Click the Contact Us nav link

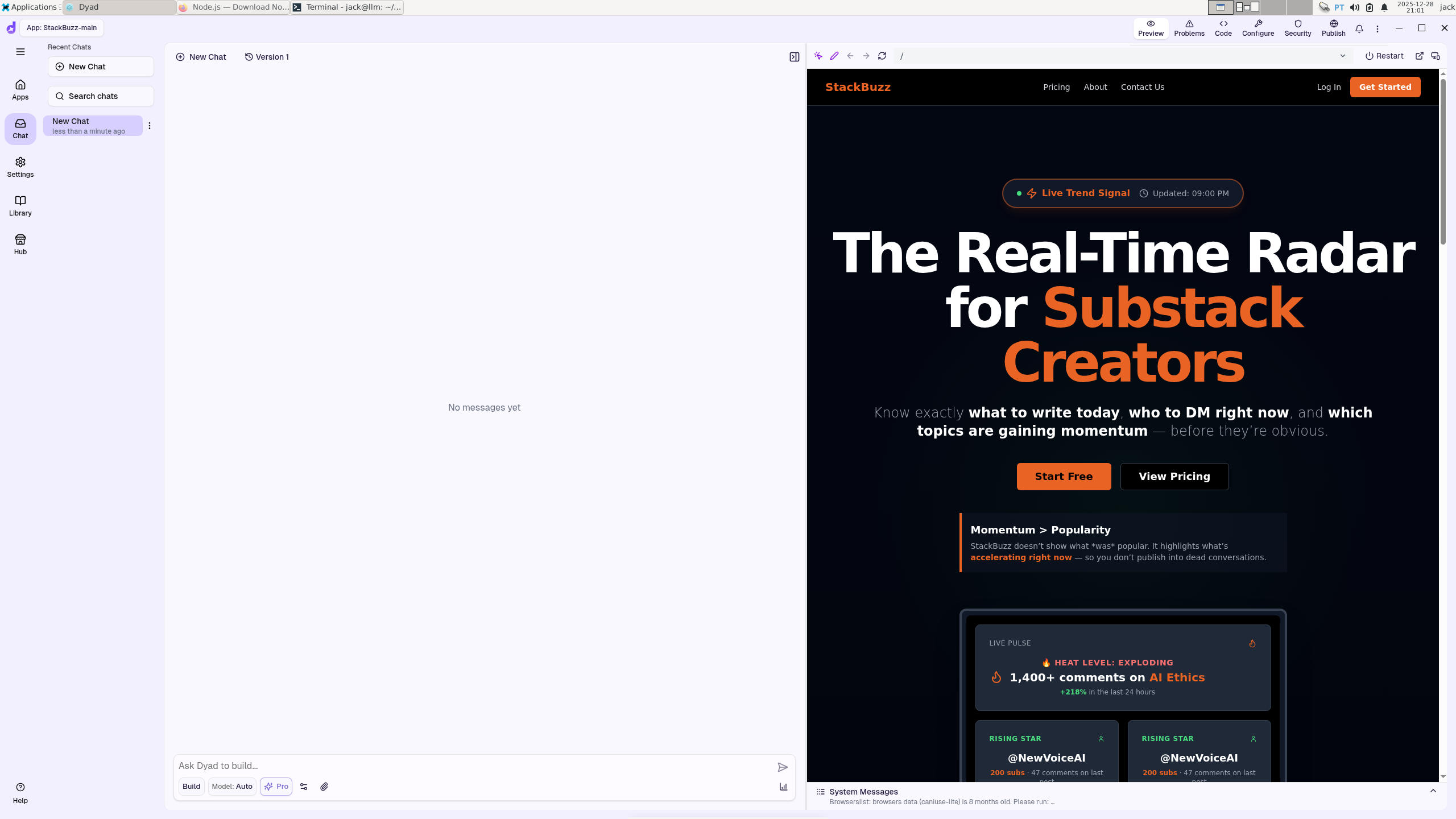[x=1143, y=87]
